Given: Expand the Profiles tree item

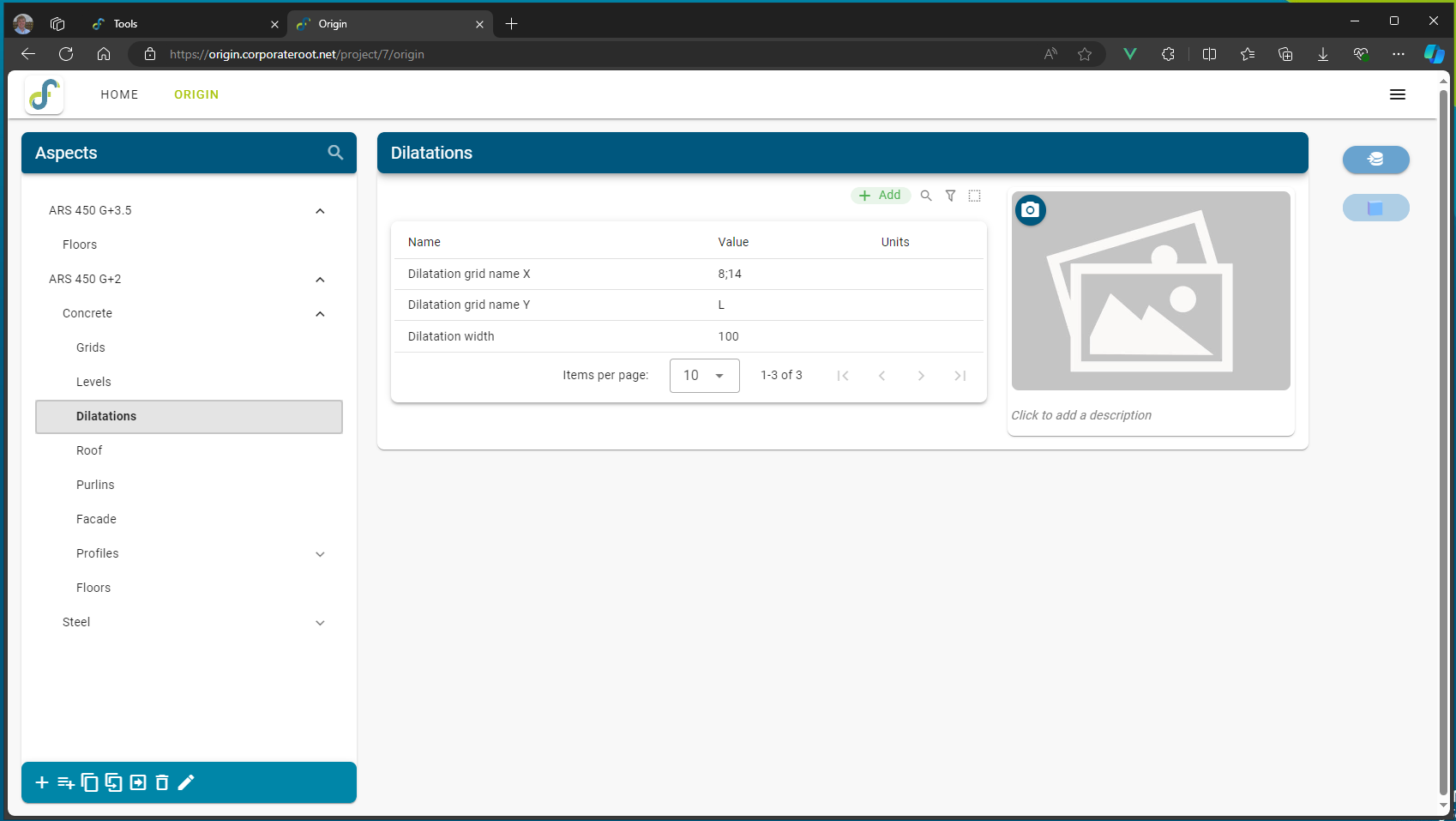Looking at the screenshot, I should click(320, 554).
